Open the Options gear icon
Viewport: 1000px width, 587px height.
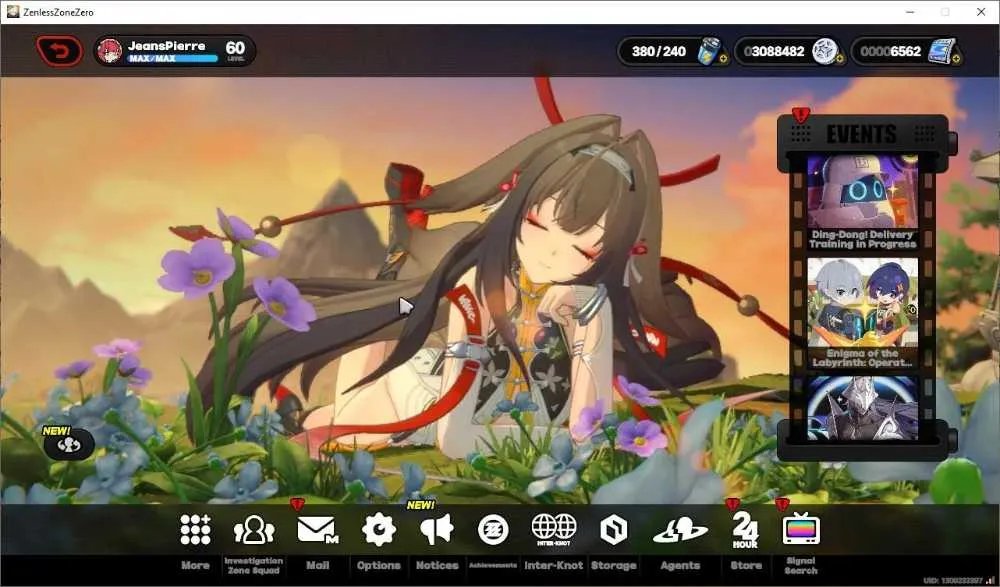coord(378,530)
